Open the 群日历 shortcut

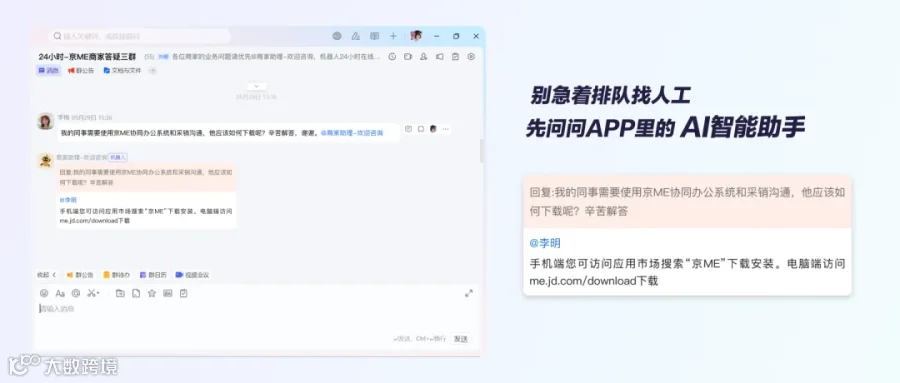153,275
